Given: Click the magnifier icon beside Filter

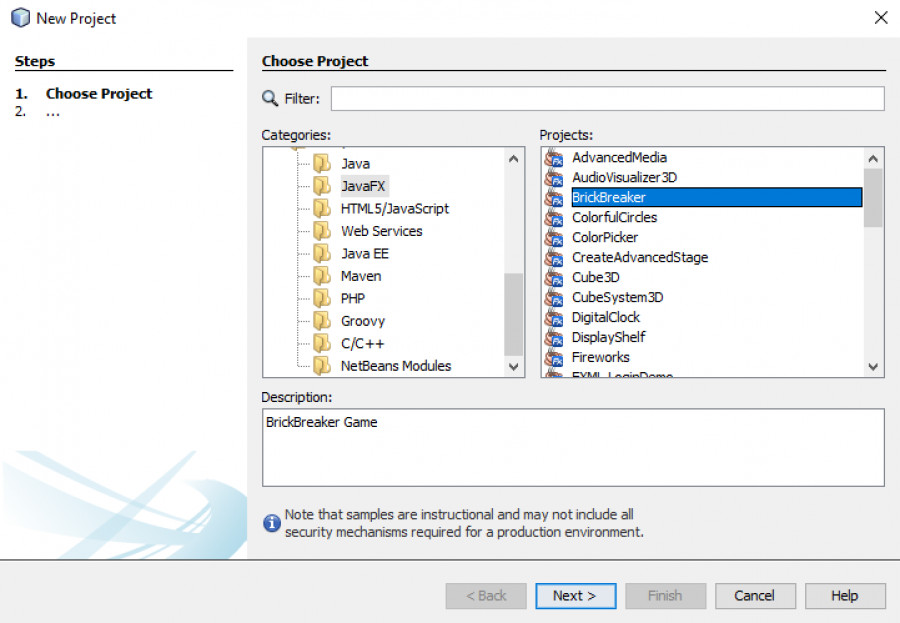Looking at the screenshot, I should coord(270,98).
